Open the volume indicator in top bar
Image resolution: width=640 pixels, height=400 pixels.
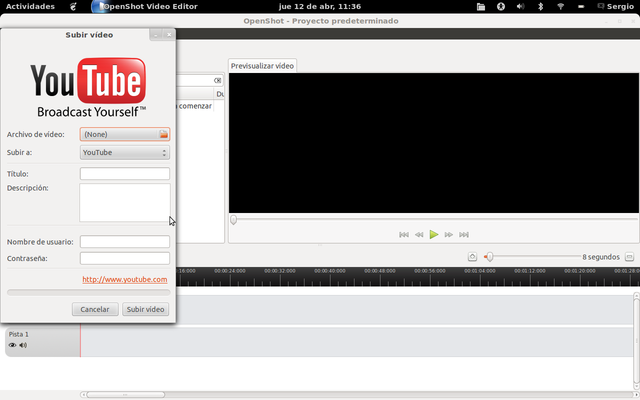520,7
